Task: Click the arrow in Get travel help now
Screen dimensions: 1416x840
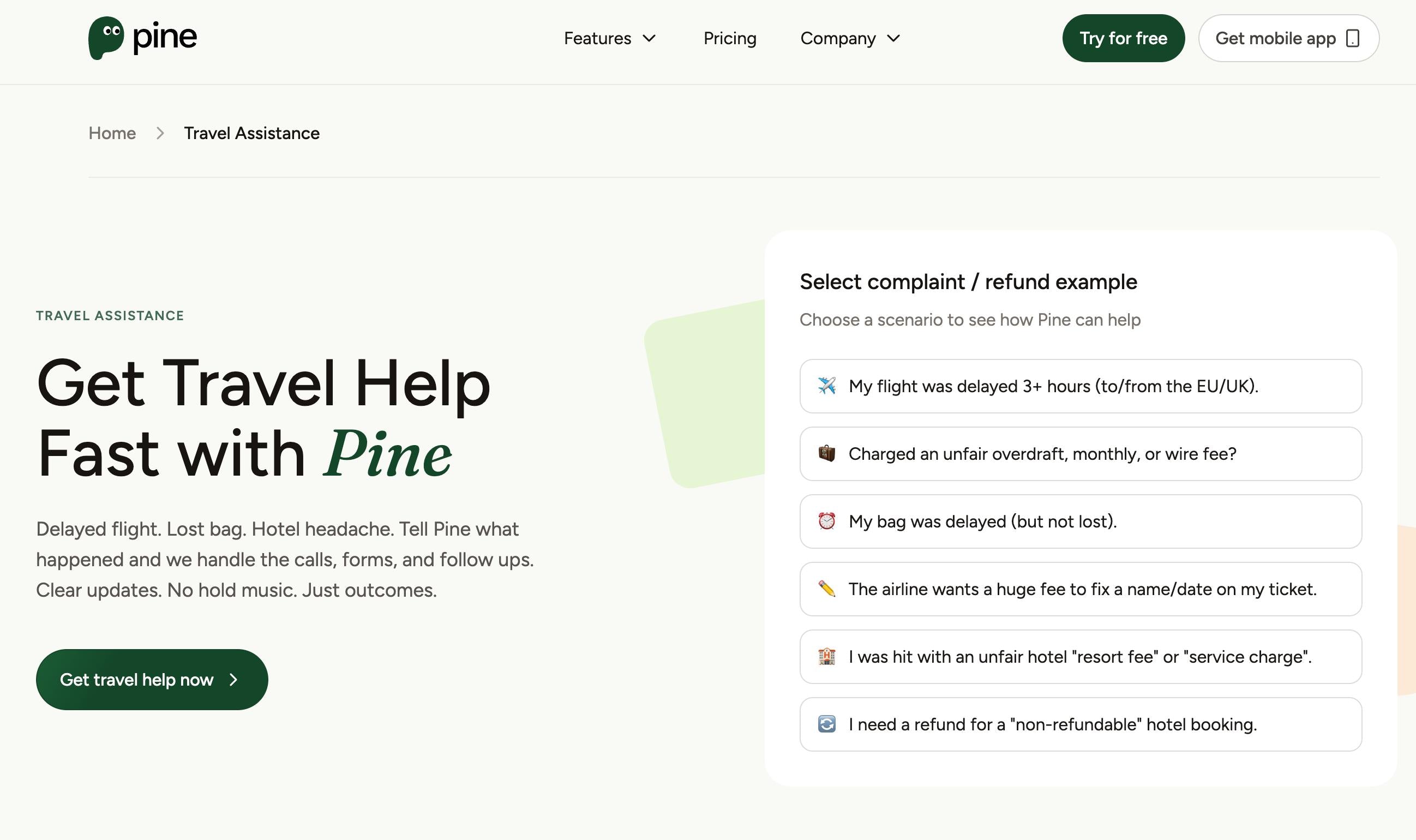Action: coord(233,680)
